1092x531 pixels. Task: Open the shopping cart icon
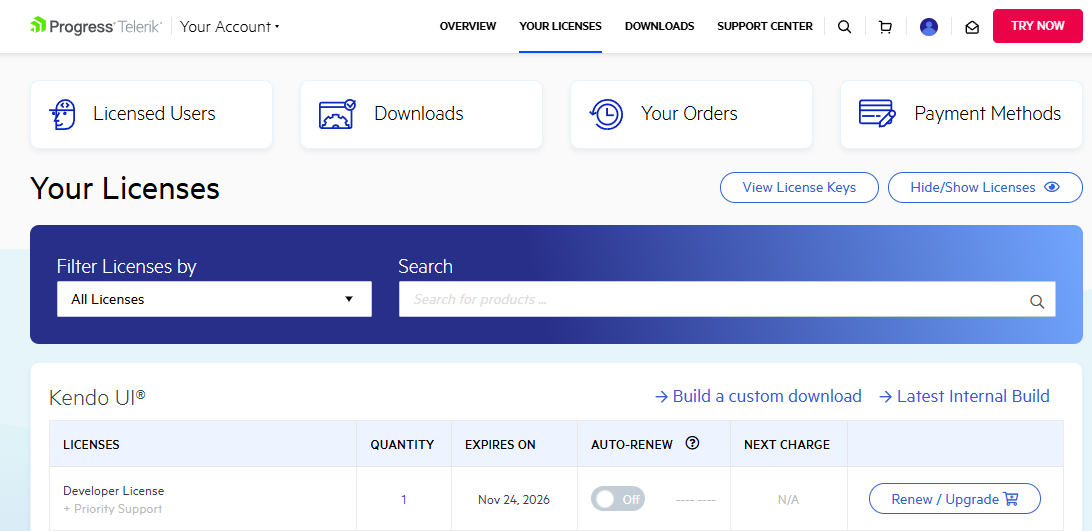pyautogui.click(x=885, y=27)
